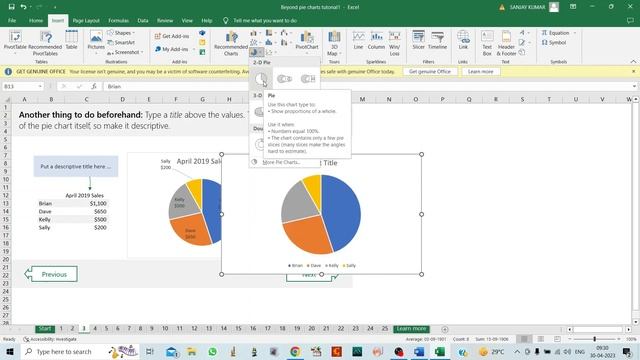Open the Data tab
The width and height of the screenshot is (640, 360).
click(x=143, y=20)
